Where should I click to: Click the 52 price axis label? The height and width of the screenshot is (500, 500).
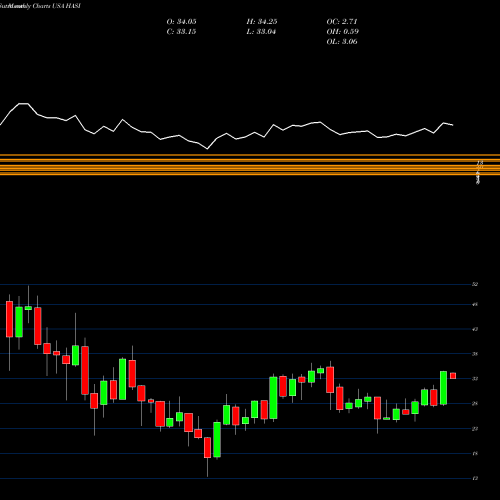click(475, 284)
